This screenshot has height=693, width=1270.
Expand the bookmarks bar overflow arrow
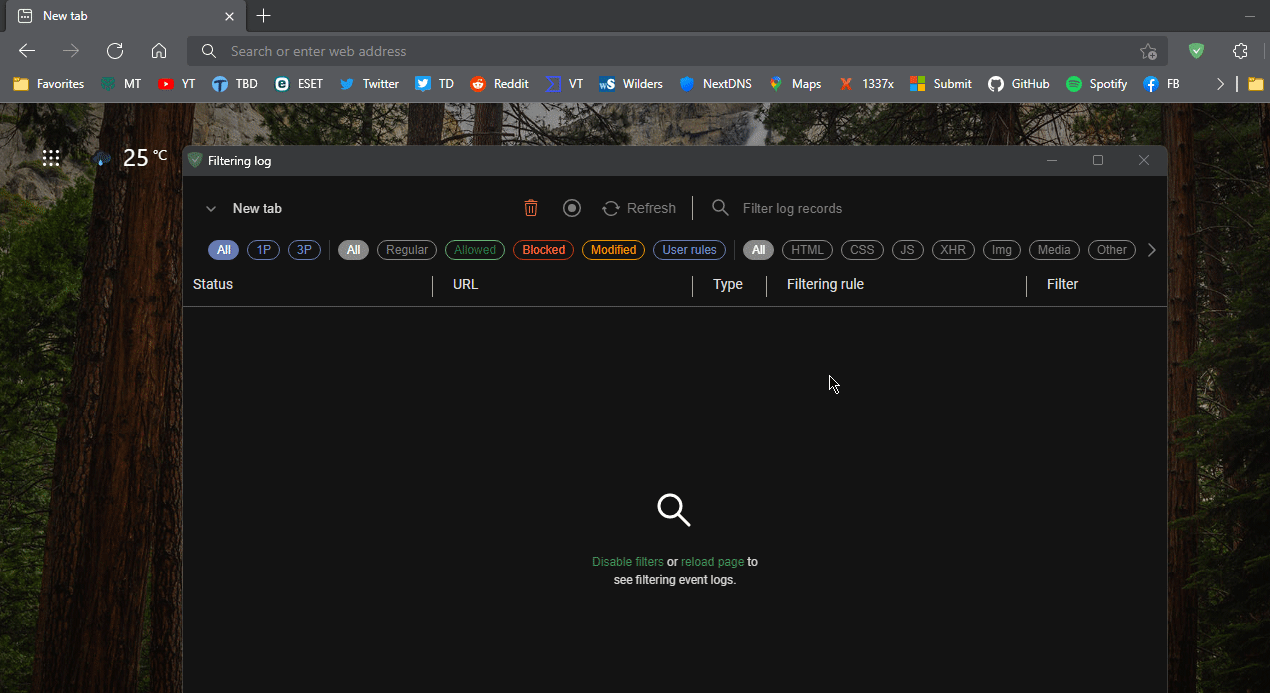click(x=1220, y=84)
